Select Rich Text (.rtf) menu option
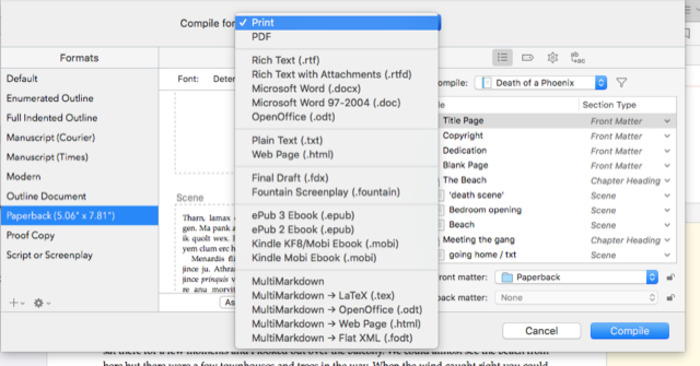Image resolution: width=700 pixels, height=366 pixels. tap(338, 60)
